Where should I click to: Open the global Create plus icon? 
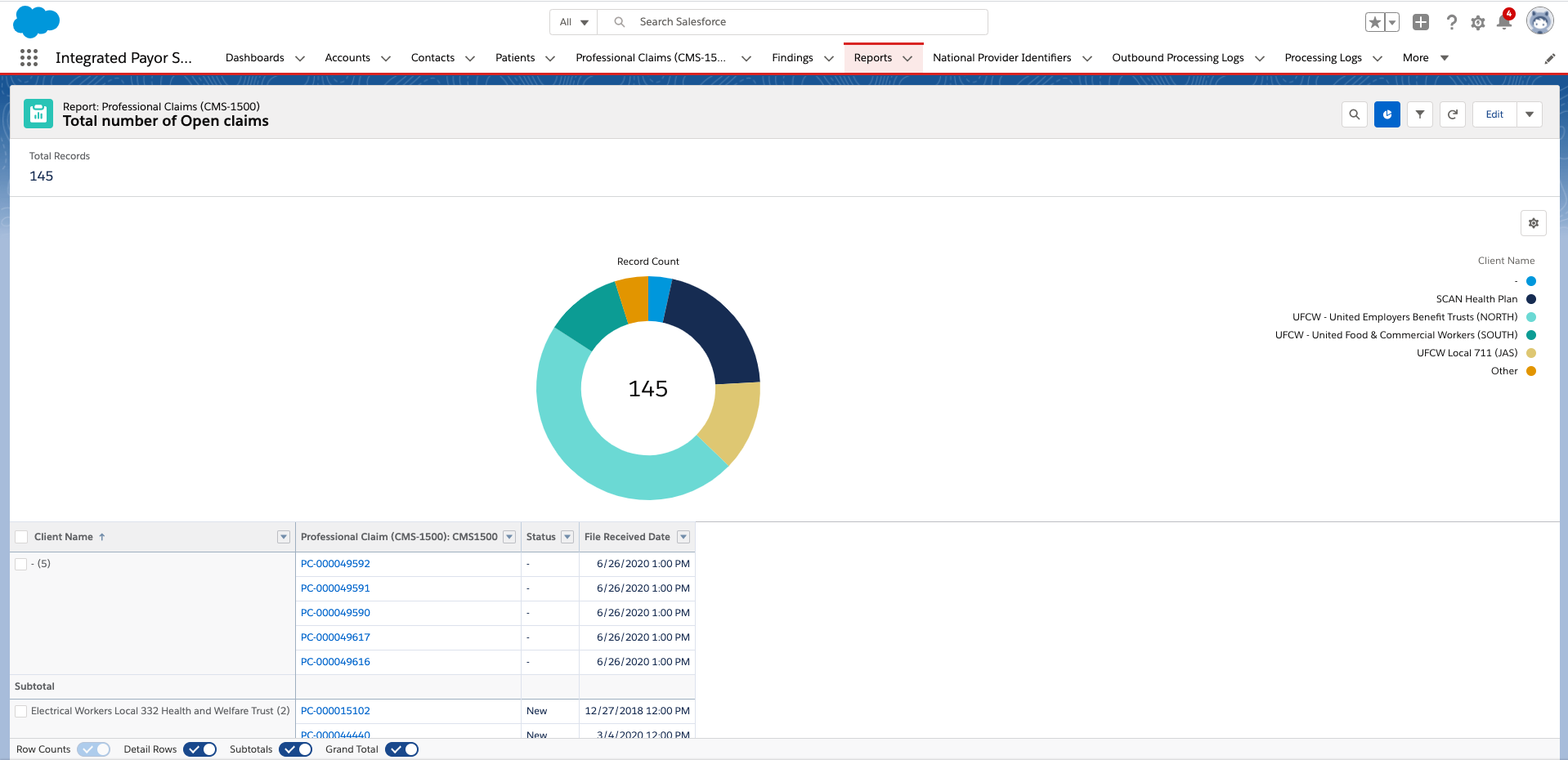tap(1421, 22)
